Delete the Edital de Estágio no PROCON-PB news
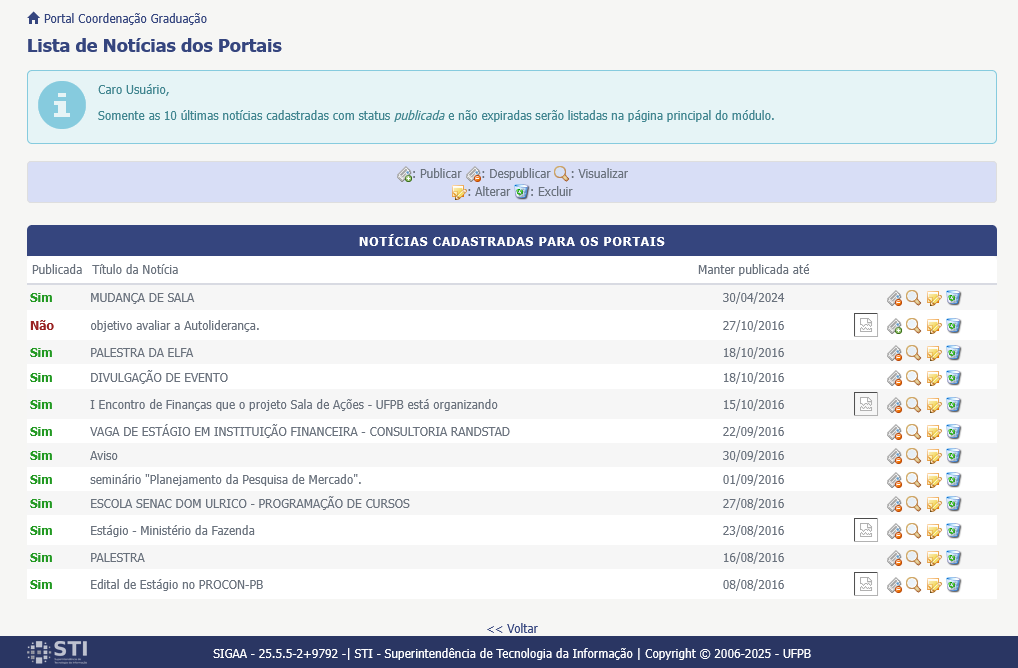The height and width of the screenshot is (668, 1018). pos(953,585)
